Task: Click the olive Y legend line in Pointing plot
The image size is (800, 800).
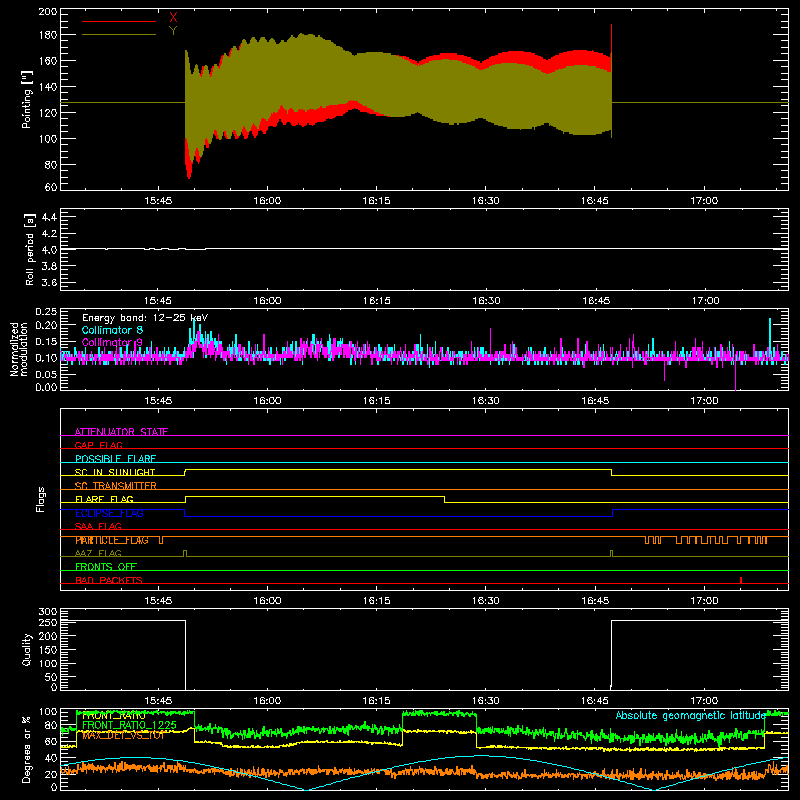Action: click(119, 34)
